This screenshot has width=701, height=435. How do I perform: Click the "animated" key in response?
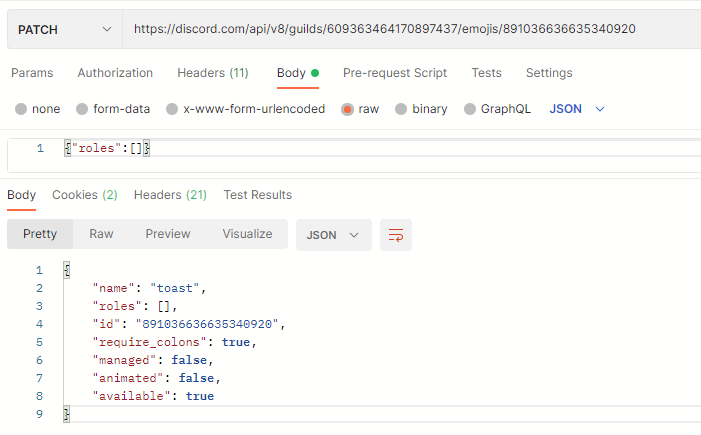click(127, 378)
